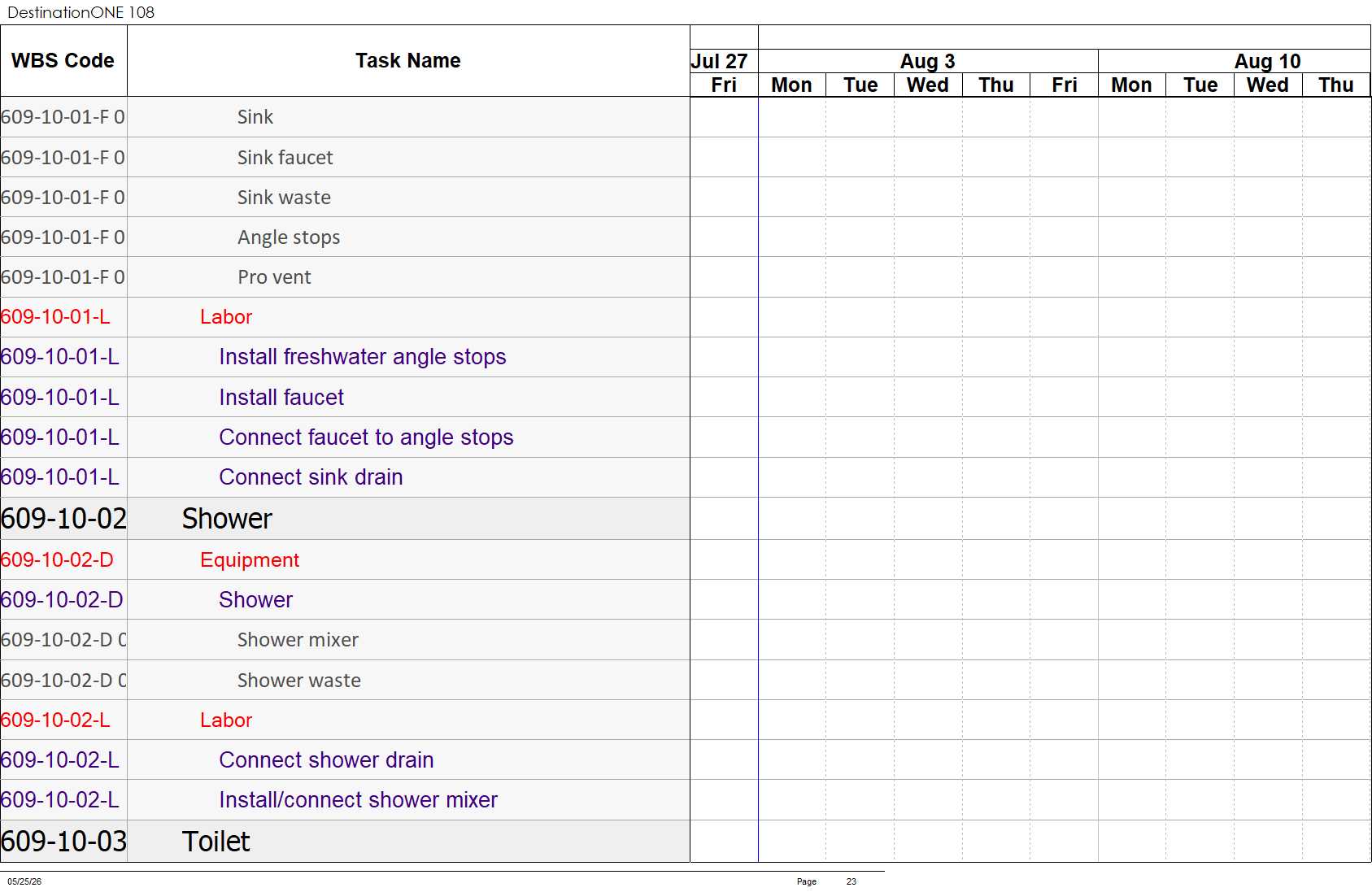Click the WBS code in the Connect sink drain row

pos(60,477)
